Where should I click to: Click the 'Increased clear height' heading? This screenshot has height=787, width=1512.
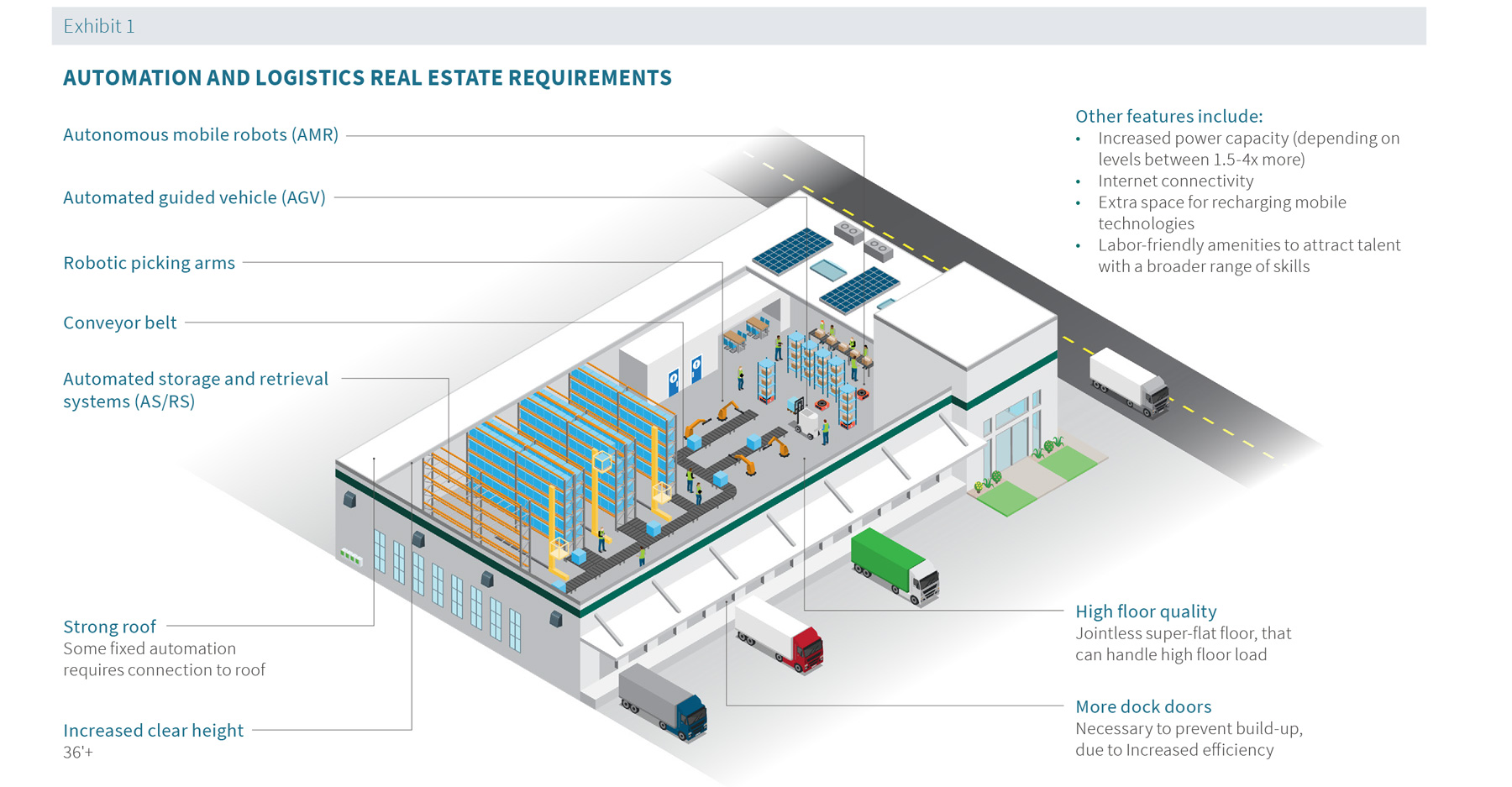(154, 731)
